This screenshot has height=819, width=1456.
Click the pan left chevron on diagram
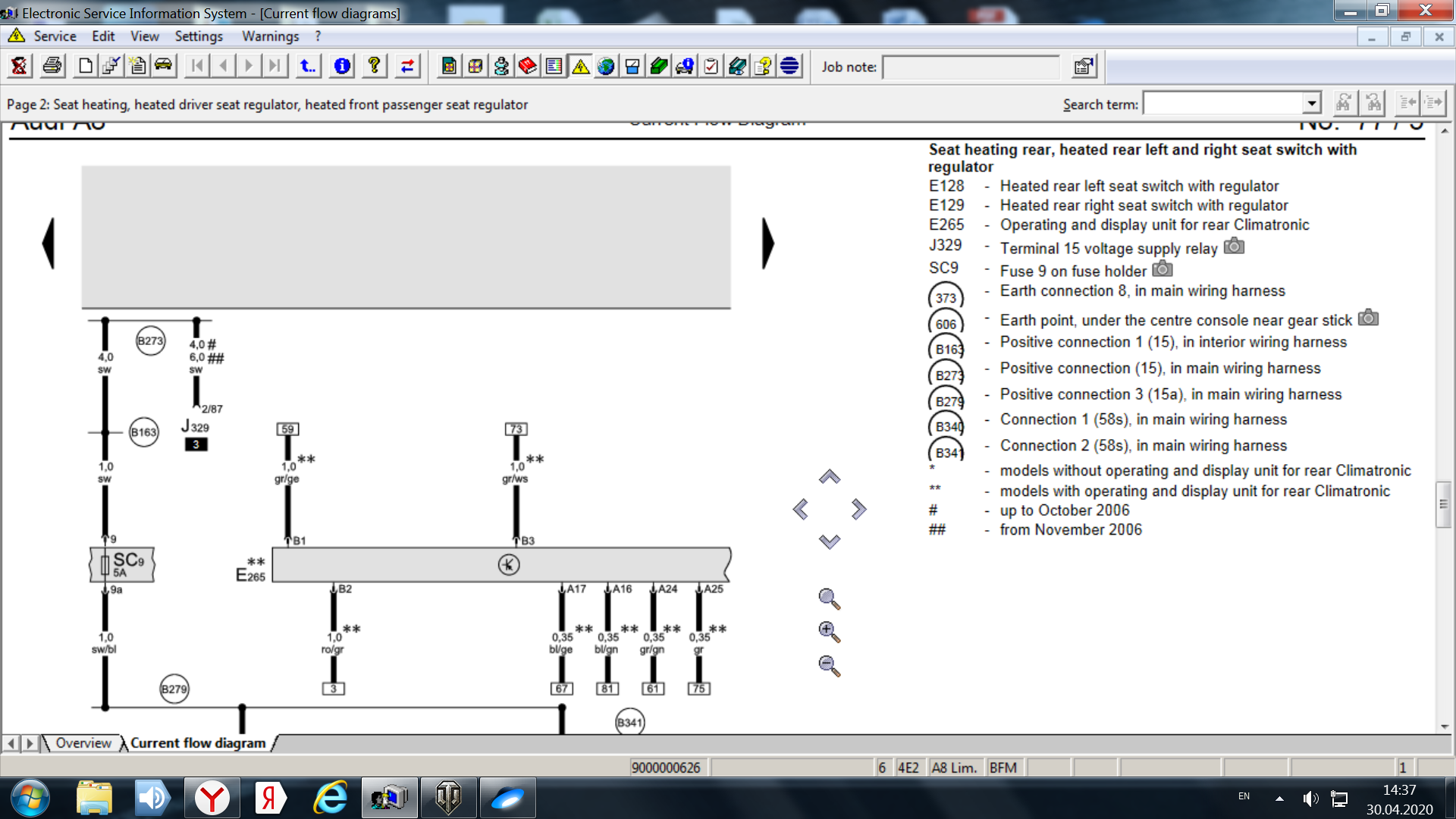coord(801,509)
